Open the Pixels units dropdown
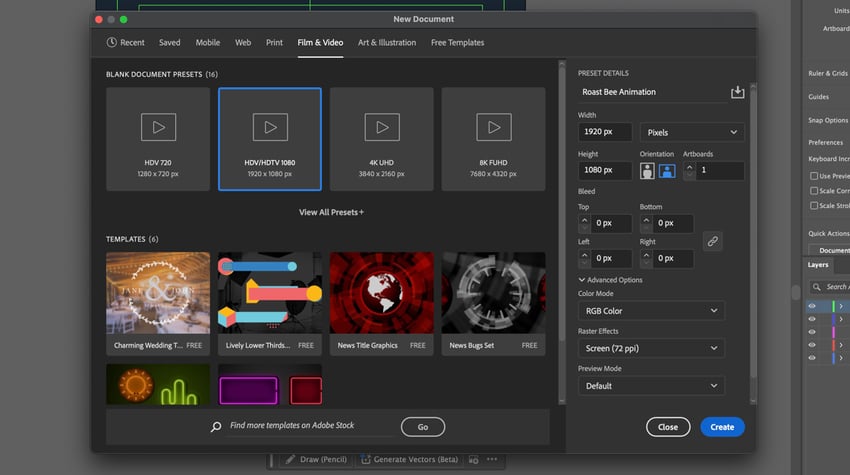The width and height of the screenshot is (850, 475). 692,132
